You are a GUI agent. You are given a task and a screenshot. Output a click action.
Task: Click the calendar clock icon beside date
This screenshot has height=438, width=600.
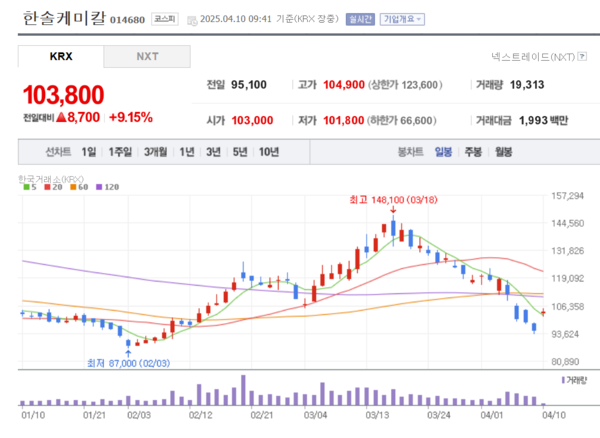[x=192, y=20]
